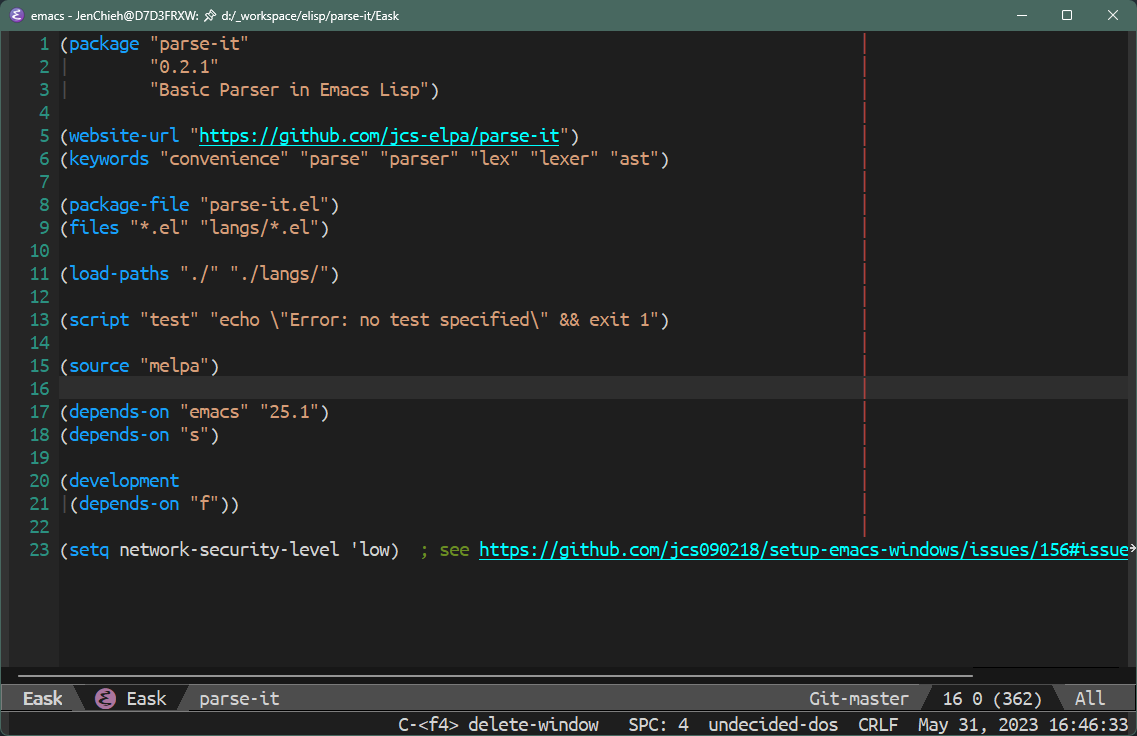This screenshot has width=1137, height=736.
Task: Toggle the SPC: 4 indentation indicator
Action: [658, 724]
